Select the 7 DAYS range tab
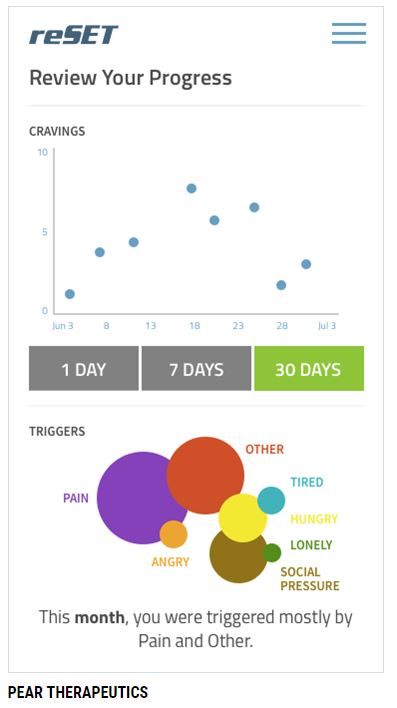 point(196,368)
